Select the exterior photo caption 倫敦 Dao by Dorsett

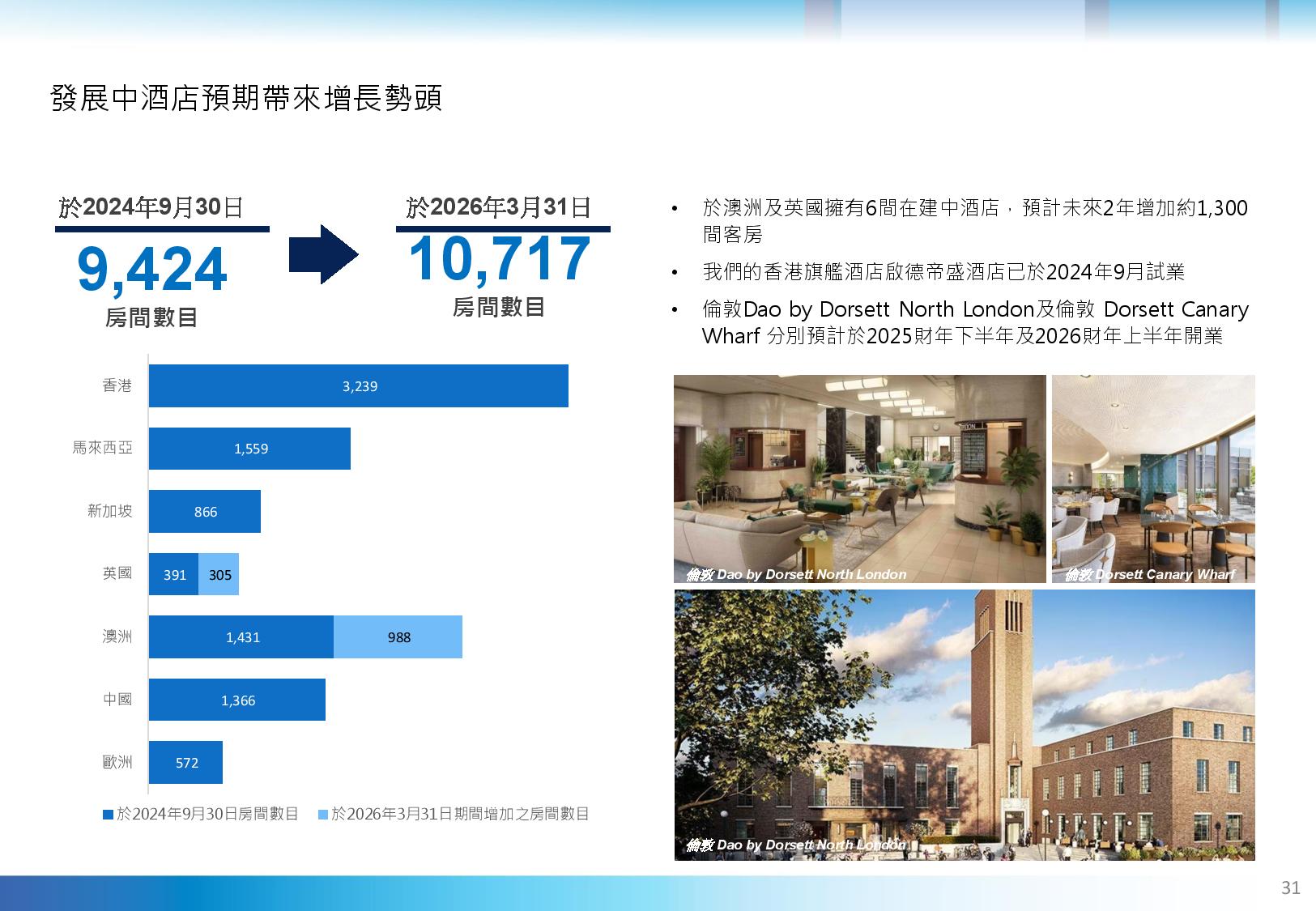pyautogui.click(x=796, y=845)
